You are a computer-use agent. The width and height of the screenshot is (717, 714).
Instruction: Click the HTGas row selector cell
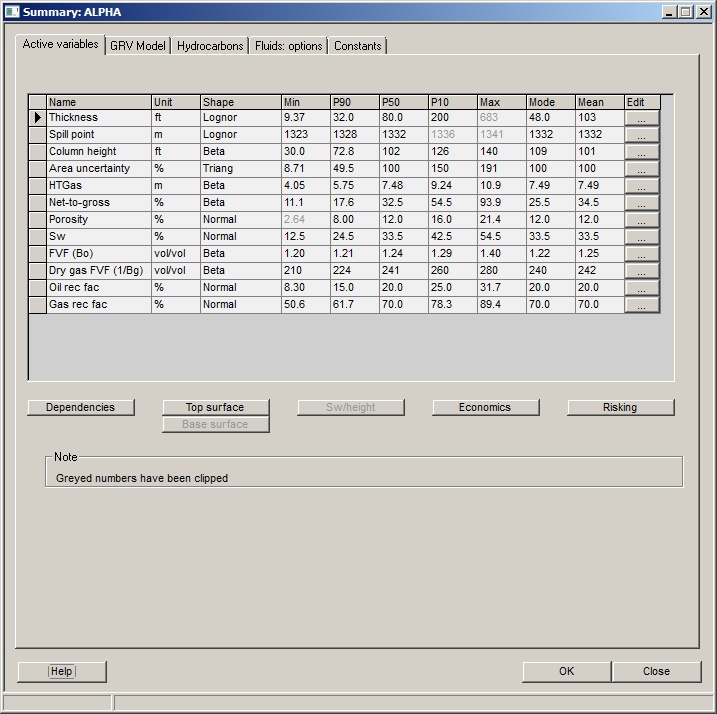(38, 186)
